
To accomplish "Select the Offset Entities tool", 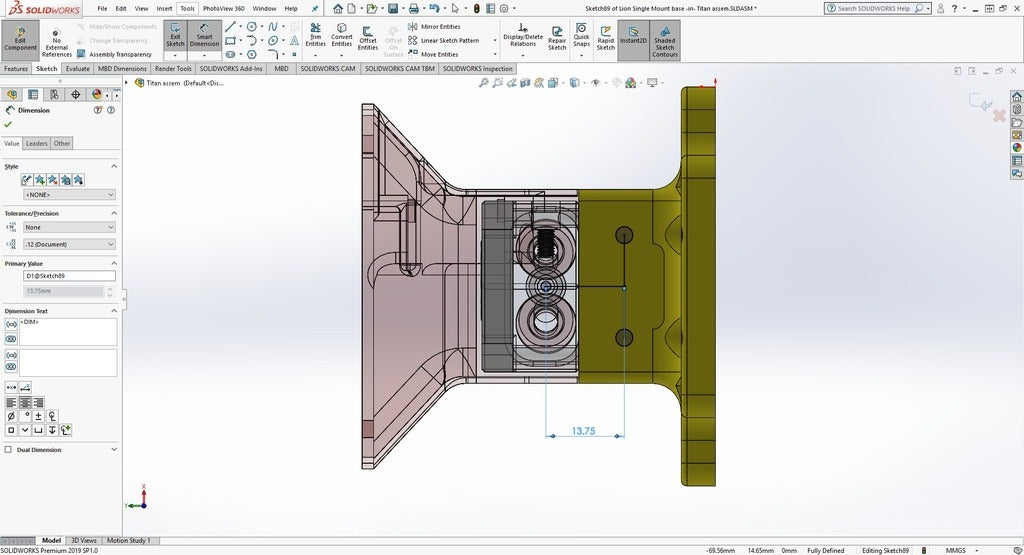I will pos(368,39).
